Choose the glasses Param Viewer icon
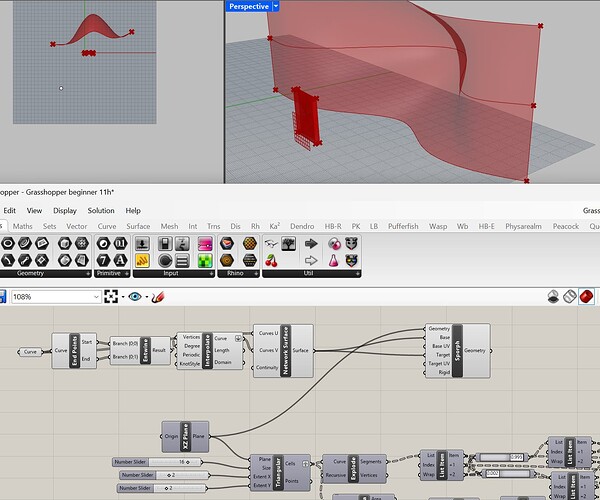Screen dimensions: 600x500 pos(271,243)
